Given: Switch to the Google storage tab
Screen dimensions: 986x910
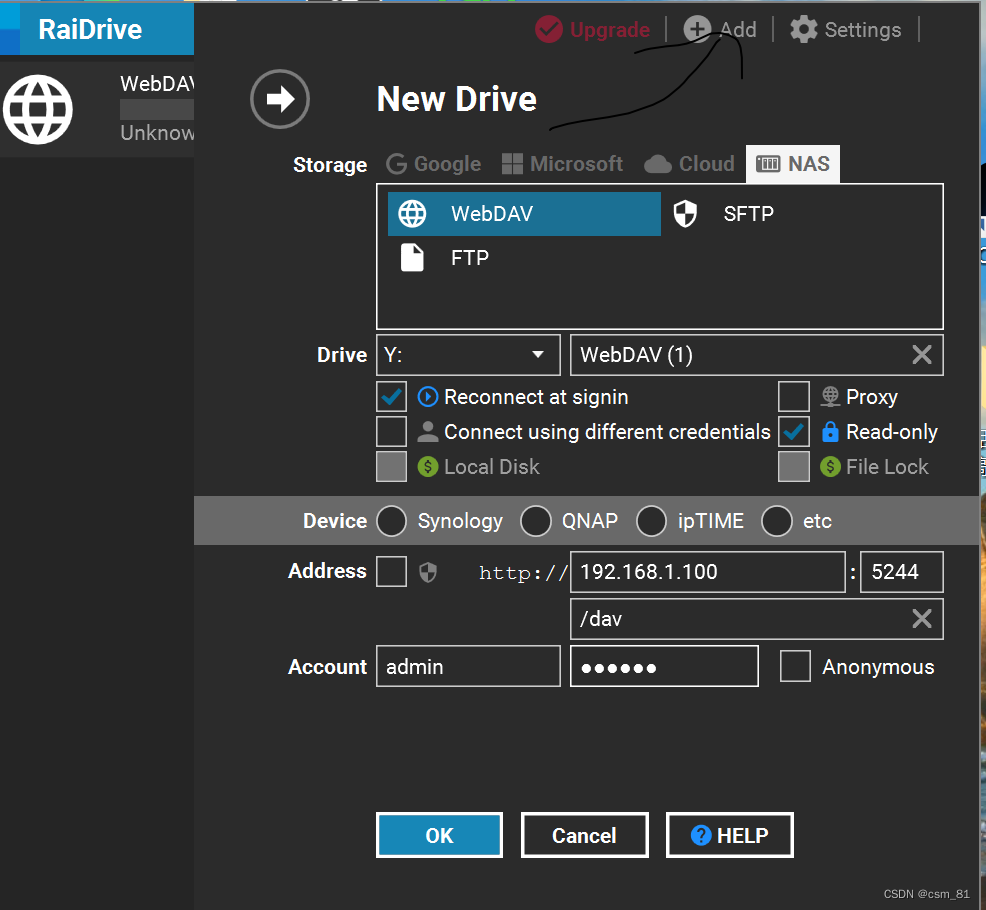Looking at the screenshot, I should pyautogui.click(x=434, y=164).
